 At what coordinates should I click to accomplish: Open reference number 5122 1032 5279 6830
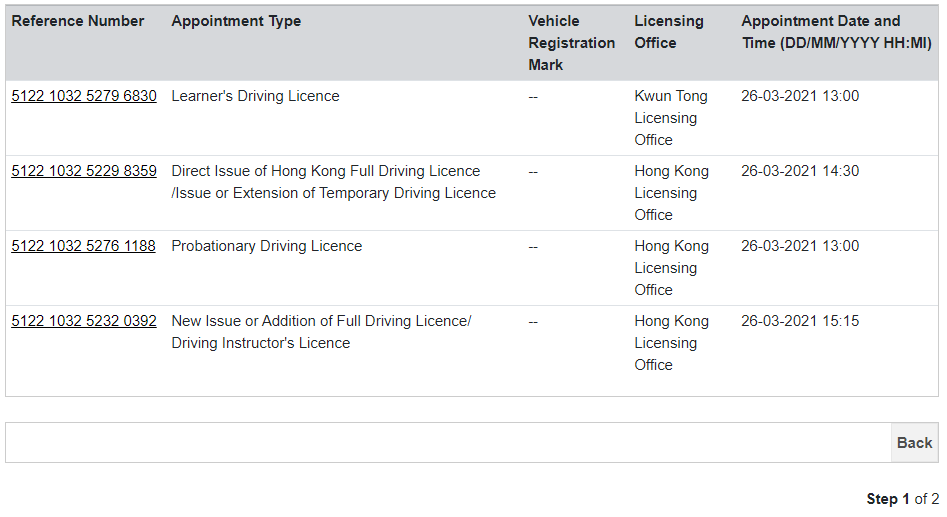pos(84,96)
